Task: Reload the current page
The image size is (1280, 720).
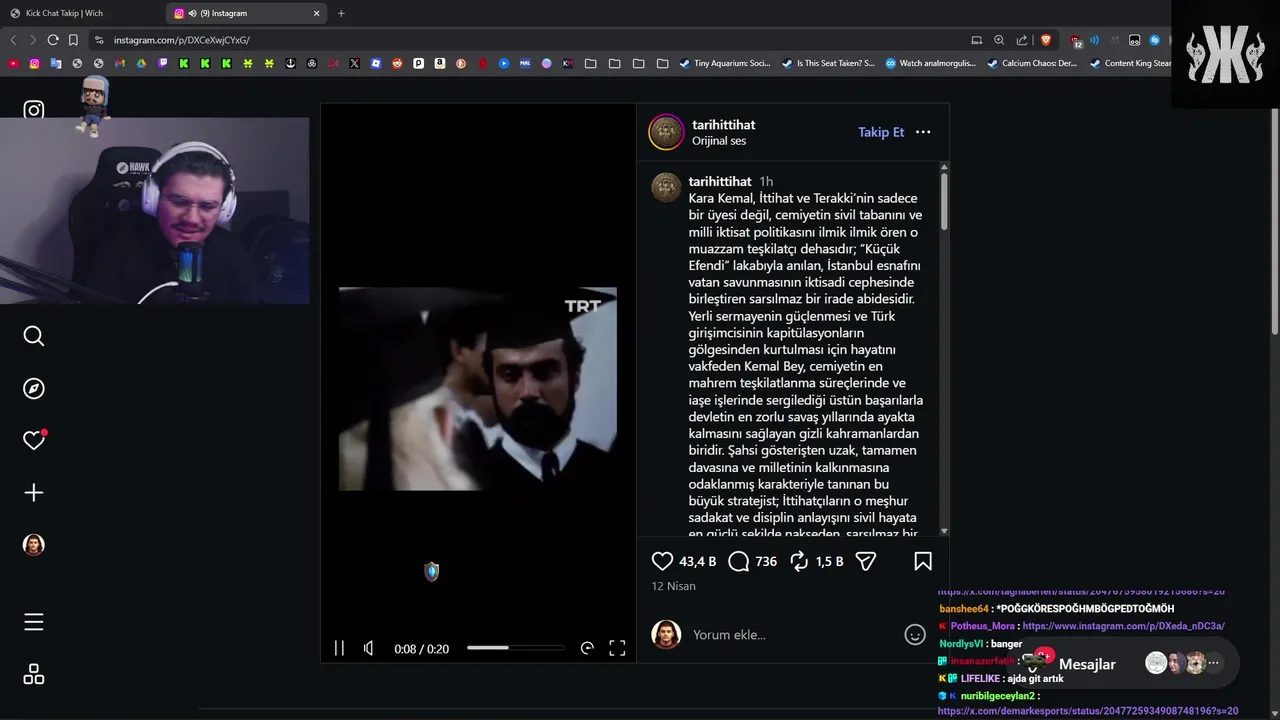Action: 52,40
